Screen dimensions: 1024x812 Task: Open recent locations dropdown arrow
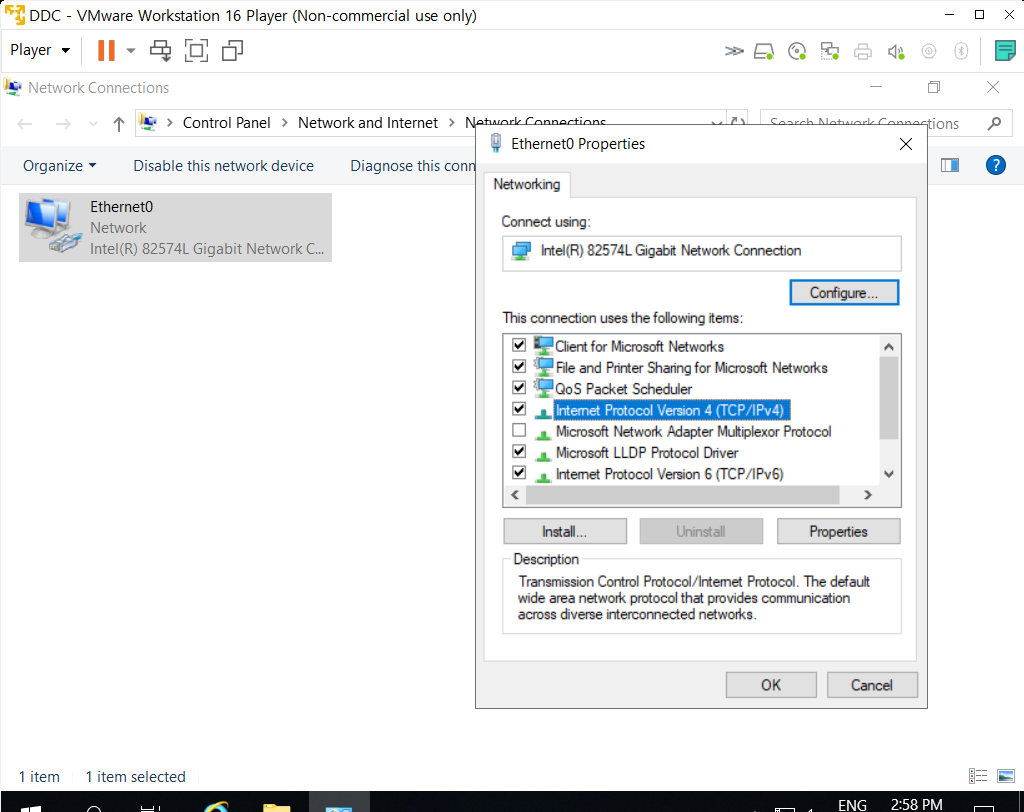pos(93,123)
